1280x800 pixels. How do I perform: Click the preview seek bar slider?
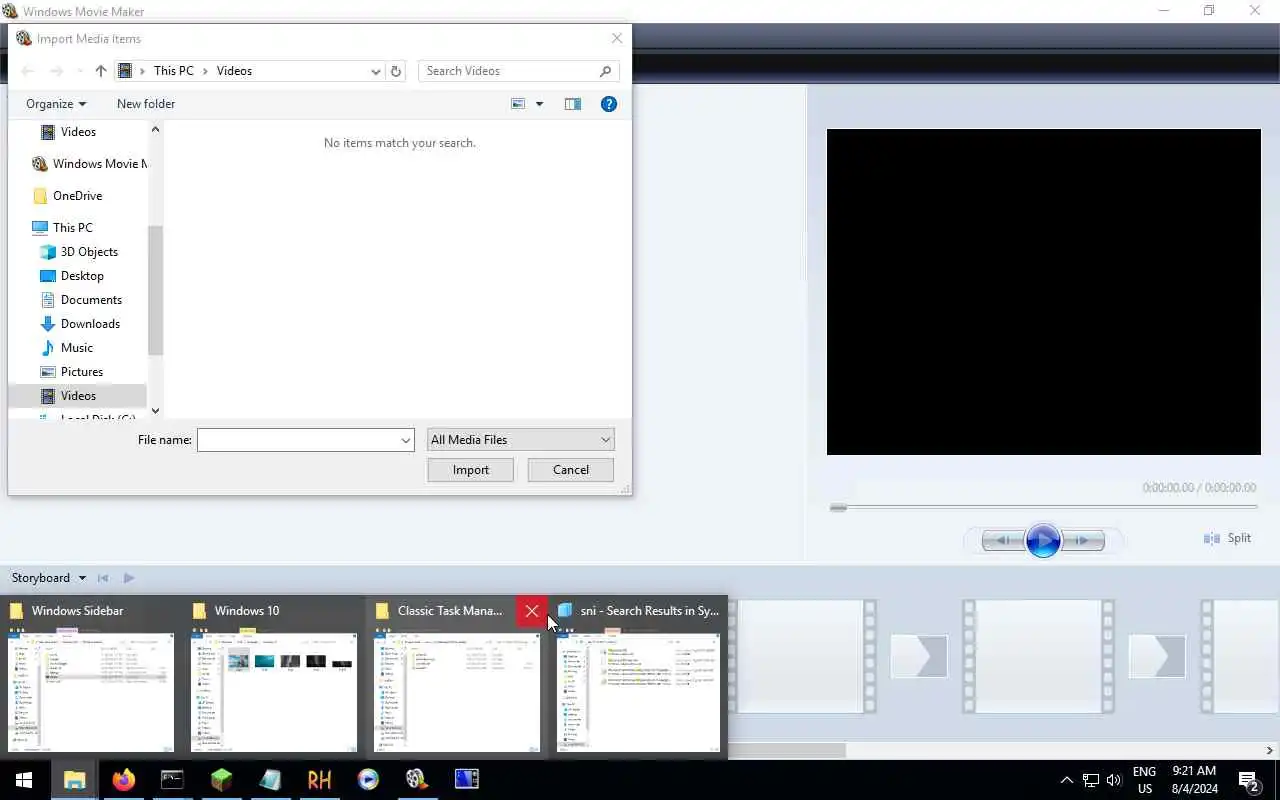coord(838,508)
